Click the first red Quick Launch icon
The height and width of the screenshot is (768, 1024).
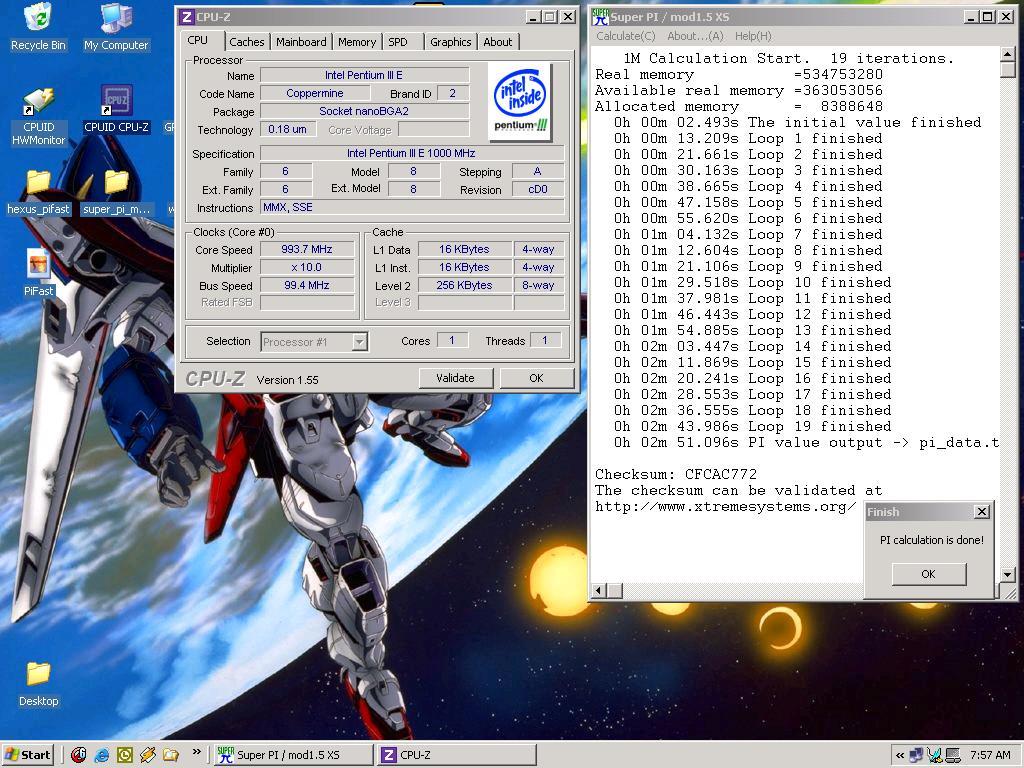pos(78,755)
